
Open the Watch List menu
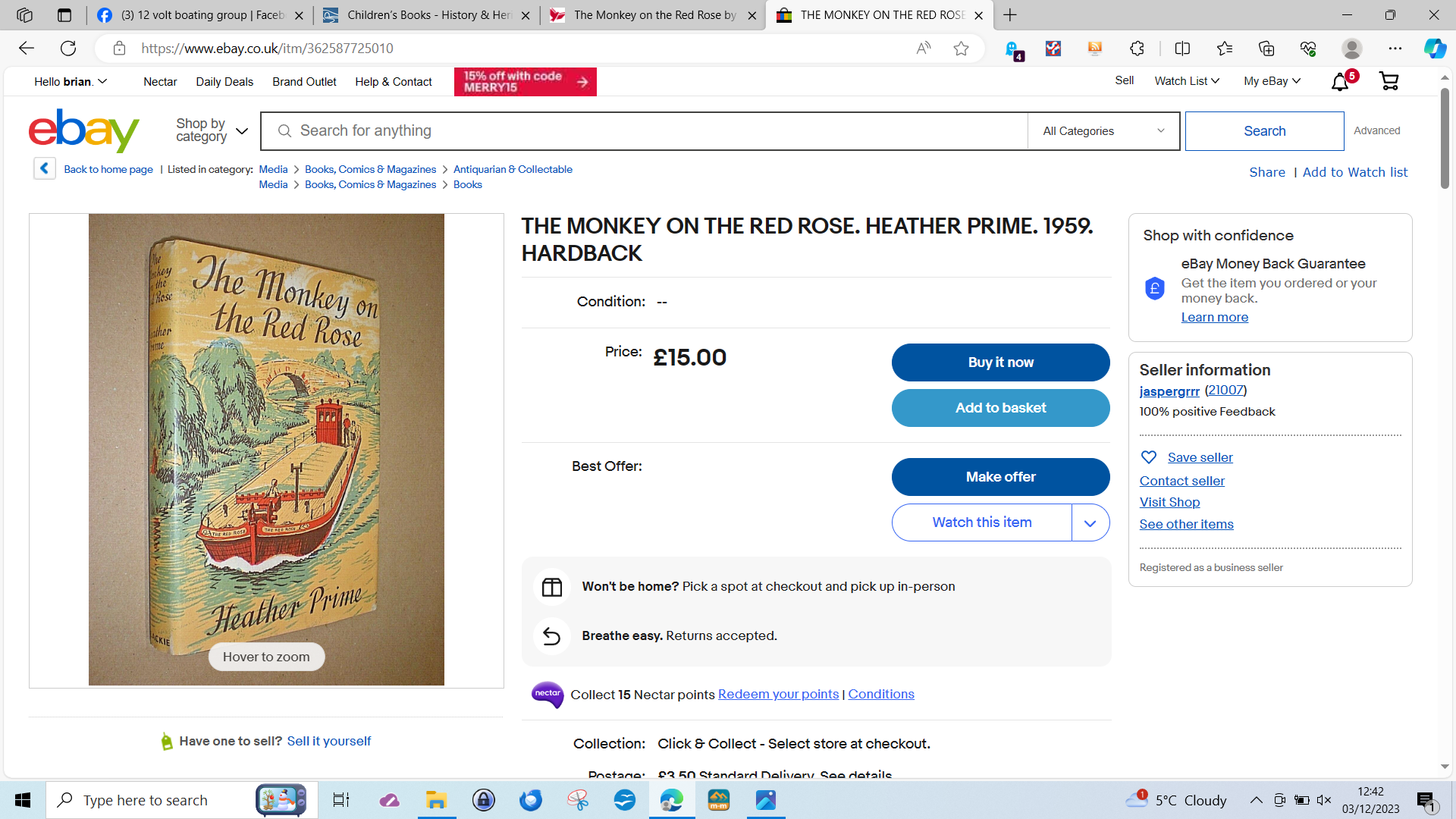pyautogui.click(x=1187, y=81)
